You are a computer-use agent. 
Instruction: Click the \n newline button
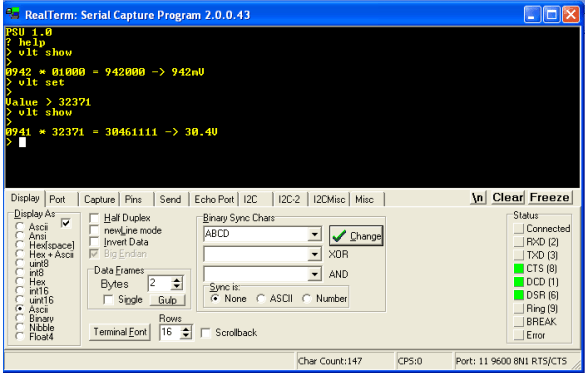(x=478, y=197)
